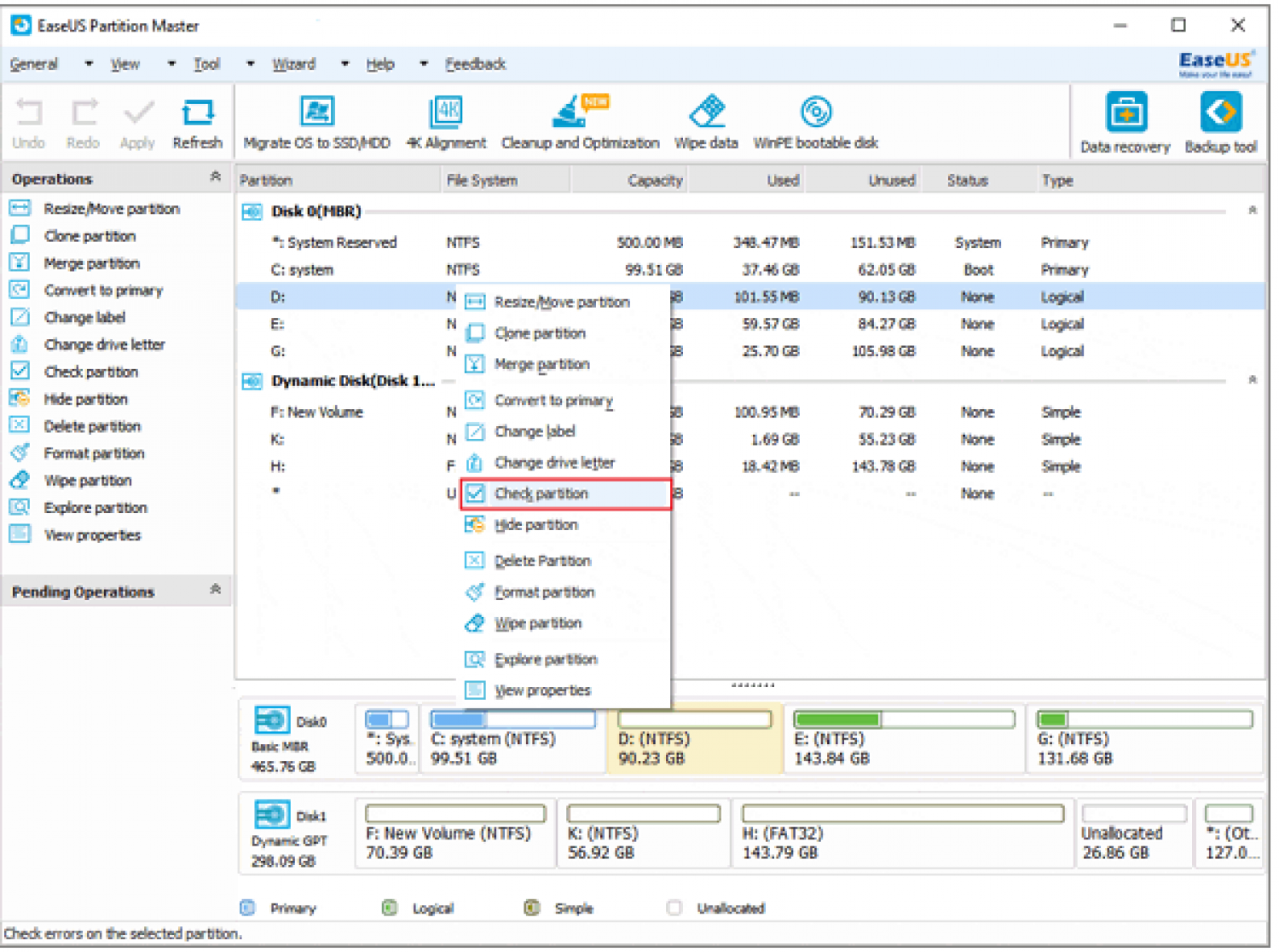
Task: Launch the Backup tool
Action: point(1221,124)
